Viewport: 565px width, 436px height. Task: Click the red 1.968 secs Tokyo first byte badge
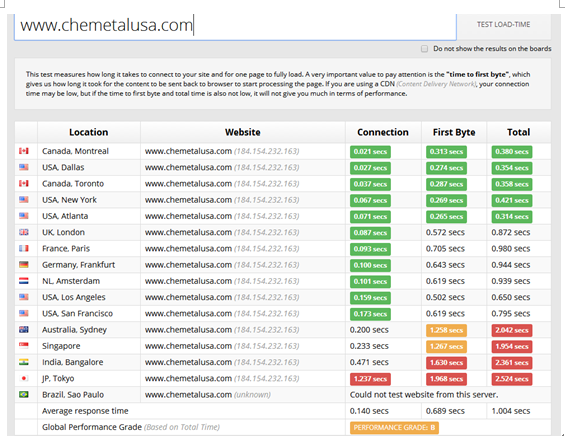[446, 379]
